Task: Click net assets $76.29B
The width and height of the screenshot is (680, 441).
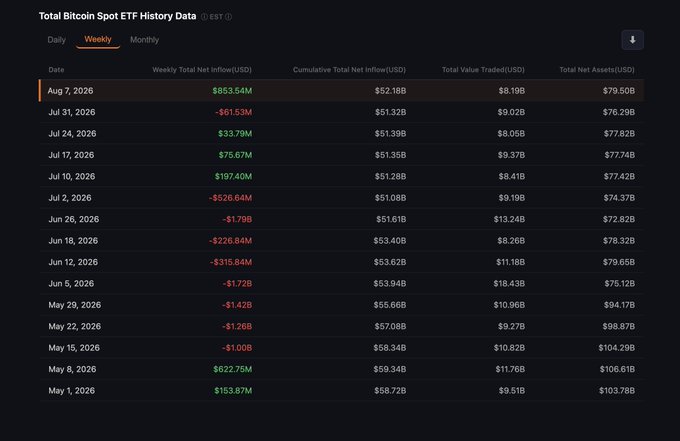Action: click(x=618, y=112)
